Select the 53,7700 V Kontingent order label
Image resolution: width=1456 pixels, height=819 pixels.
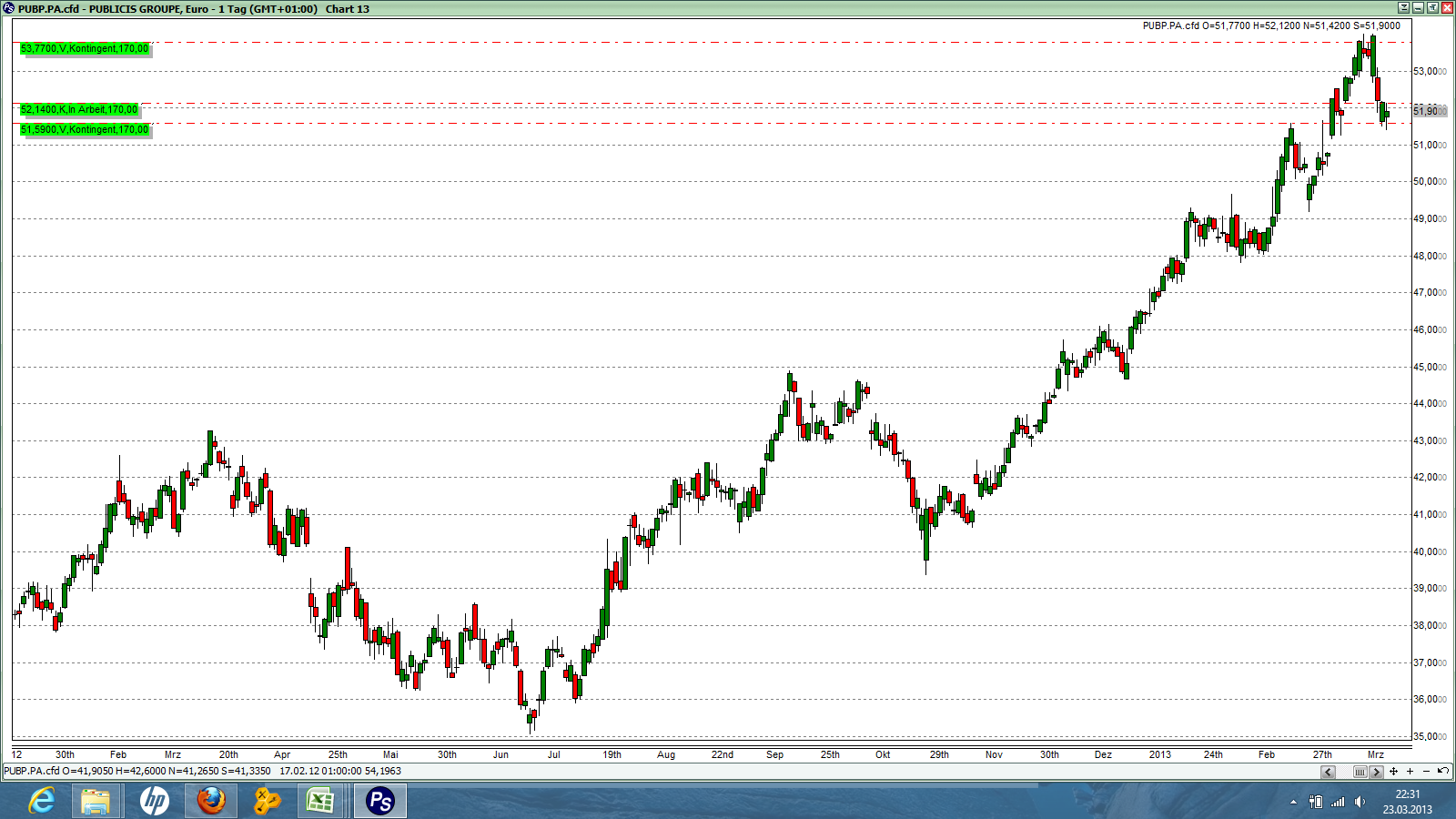(x=85, y=48)
